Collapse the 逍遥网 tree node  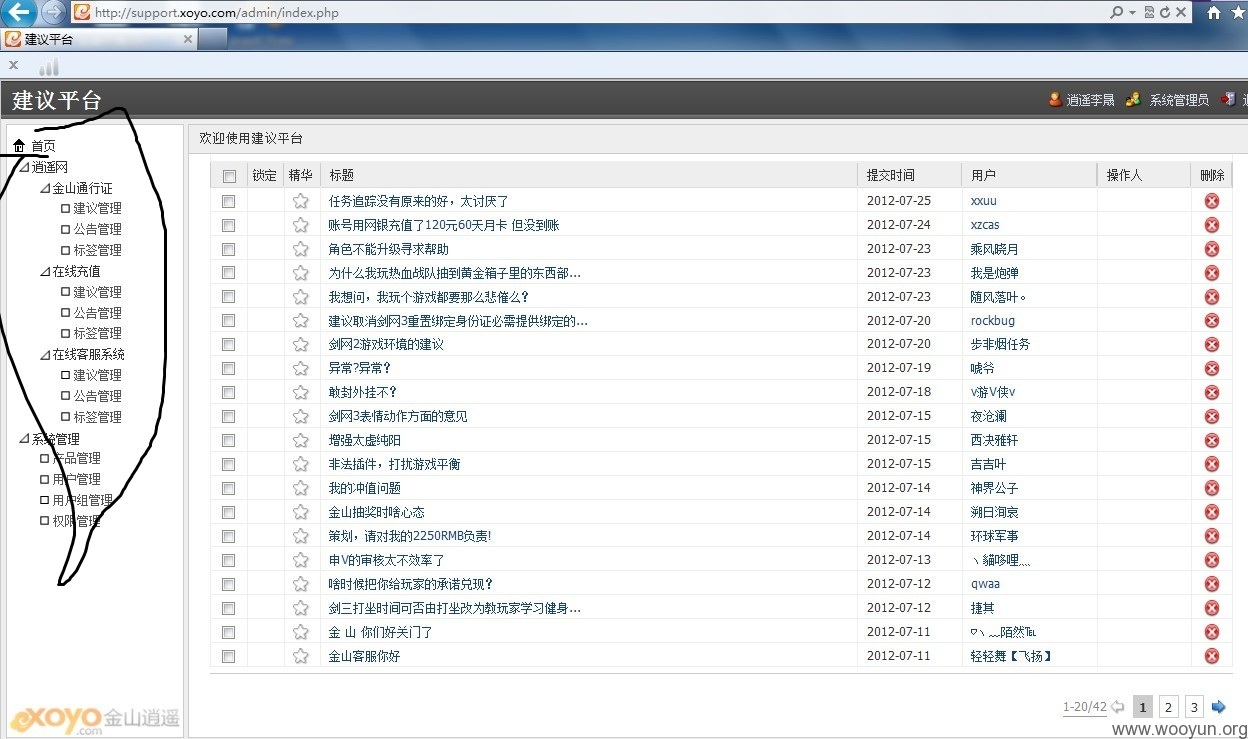click(x=25, y=167)
